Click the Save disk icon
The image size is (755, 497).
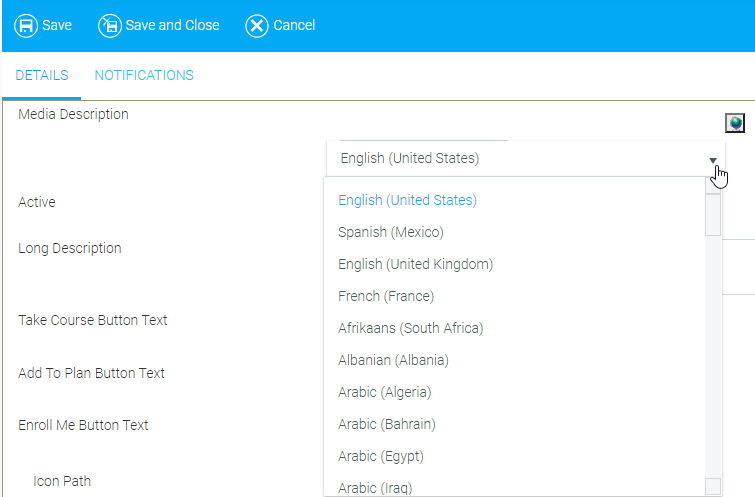tap(26, 25)
